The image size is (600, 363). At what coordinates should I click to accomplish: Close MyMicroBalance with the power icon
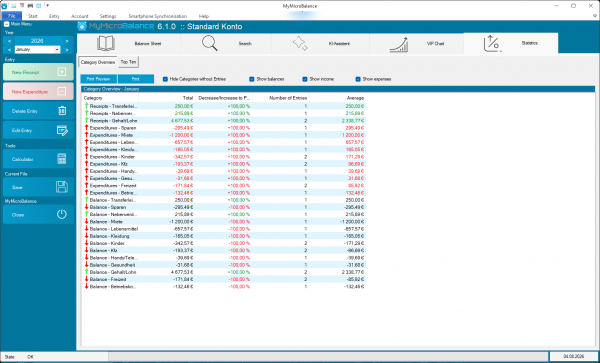(x=62, y=215)
